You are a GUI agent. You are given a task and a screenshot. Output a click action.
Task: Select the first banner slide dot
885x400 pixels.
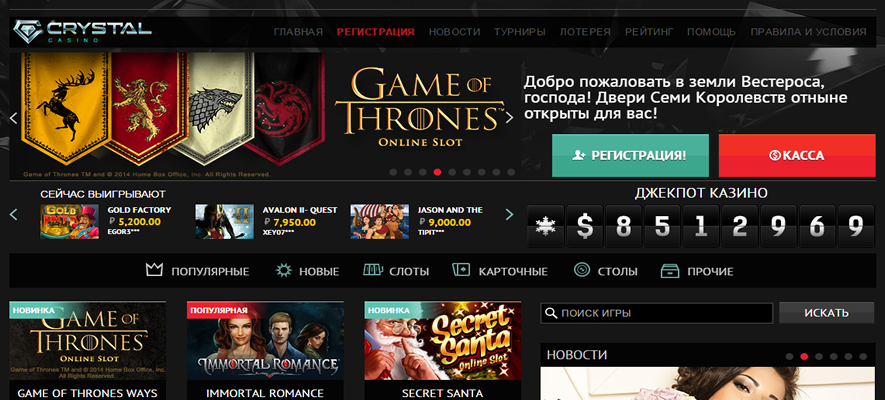[393, 172]
